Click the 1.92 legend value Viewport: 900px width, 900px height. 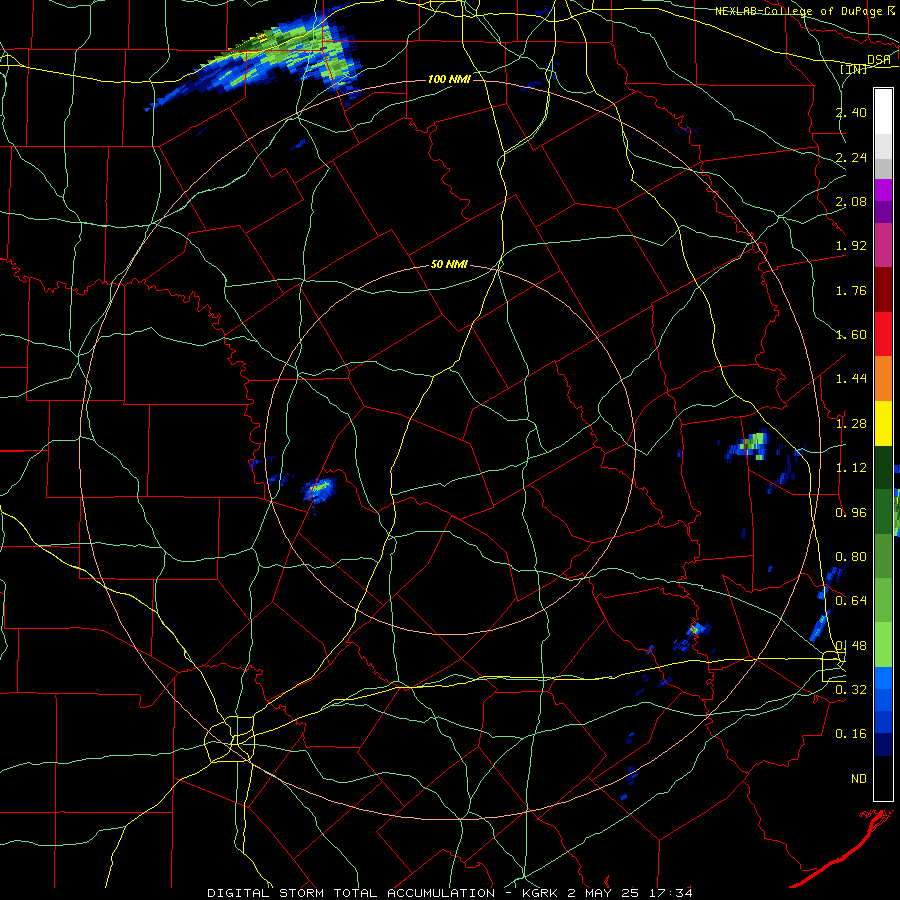pos(851,246)
